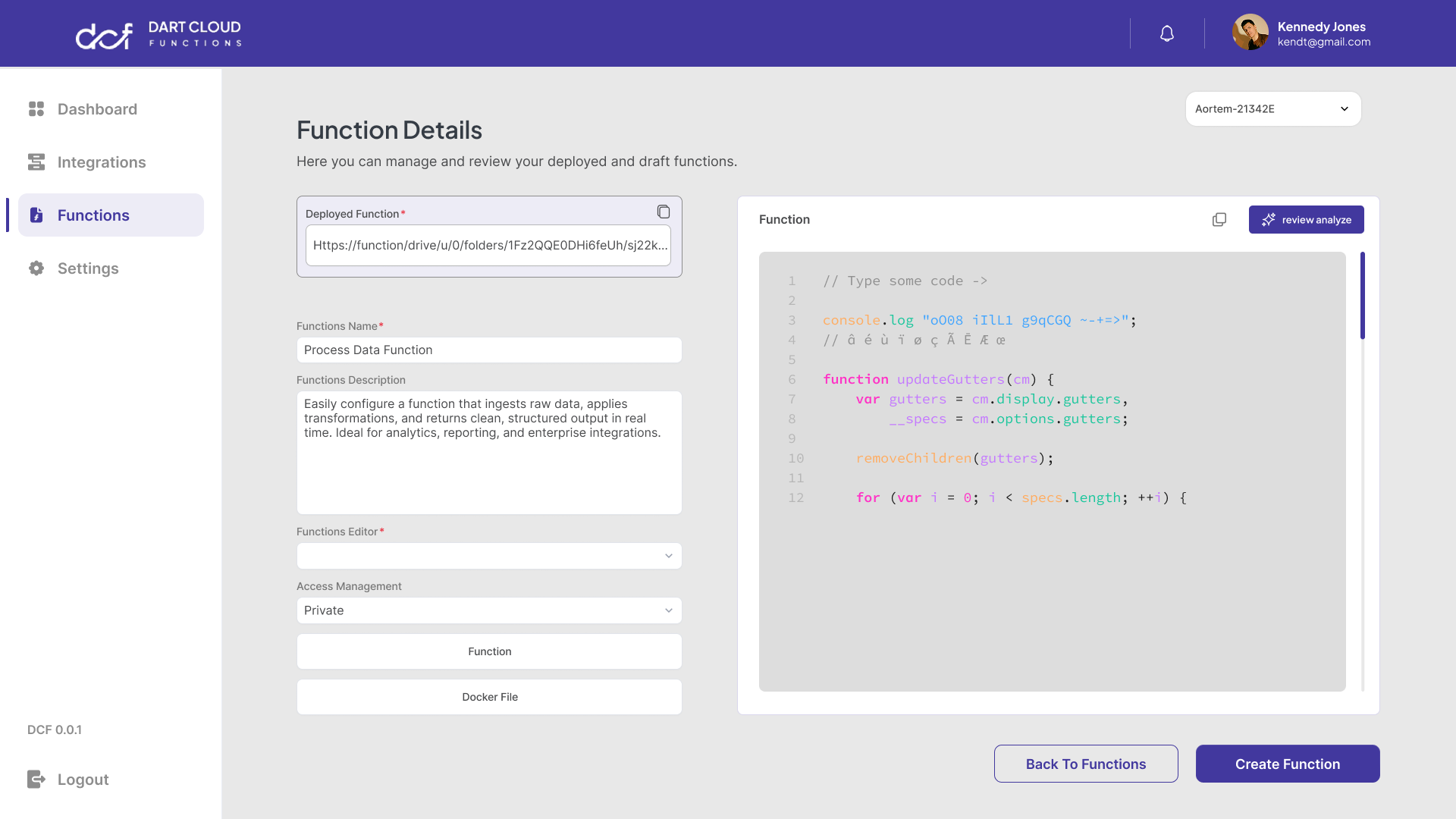Click the Logout icon
The width and height of the screenshot is (1456, 819).
click(36, 779)
